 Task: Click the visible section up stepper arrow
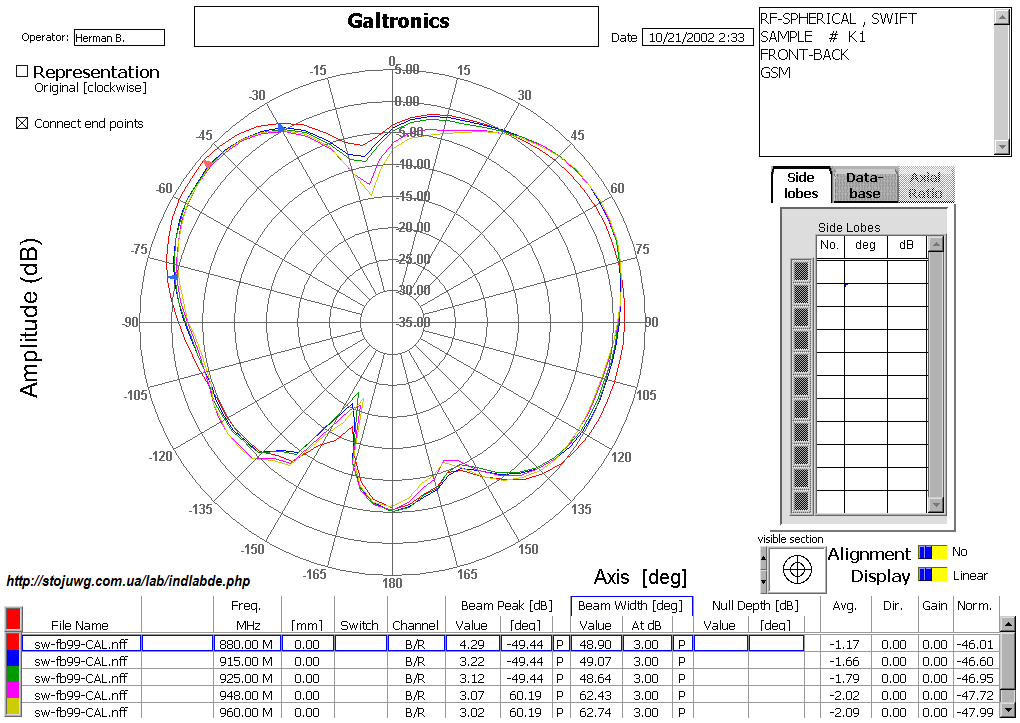(764, 558)
